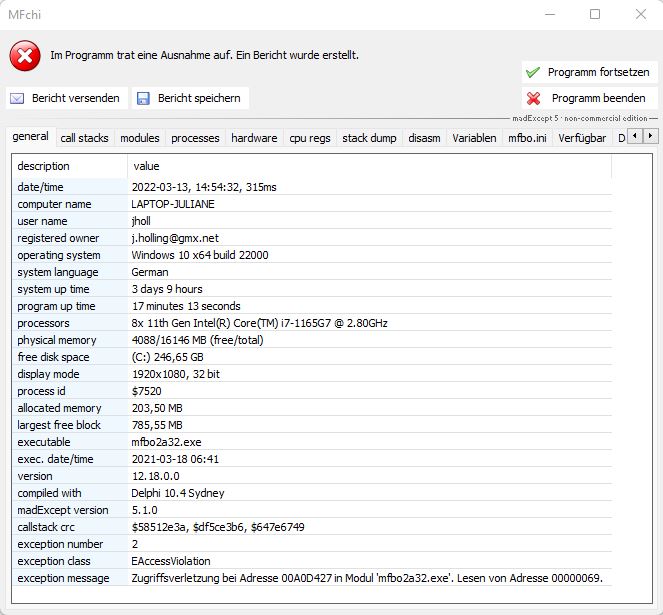
Task: Click the description column header
Action: point(44,166)
